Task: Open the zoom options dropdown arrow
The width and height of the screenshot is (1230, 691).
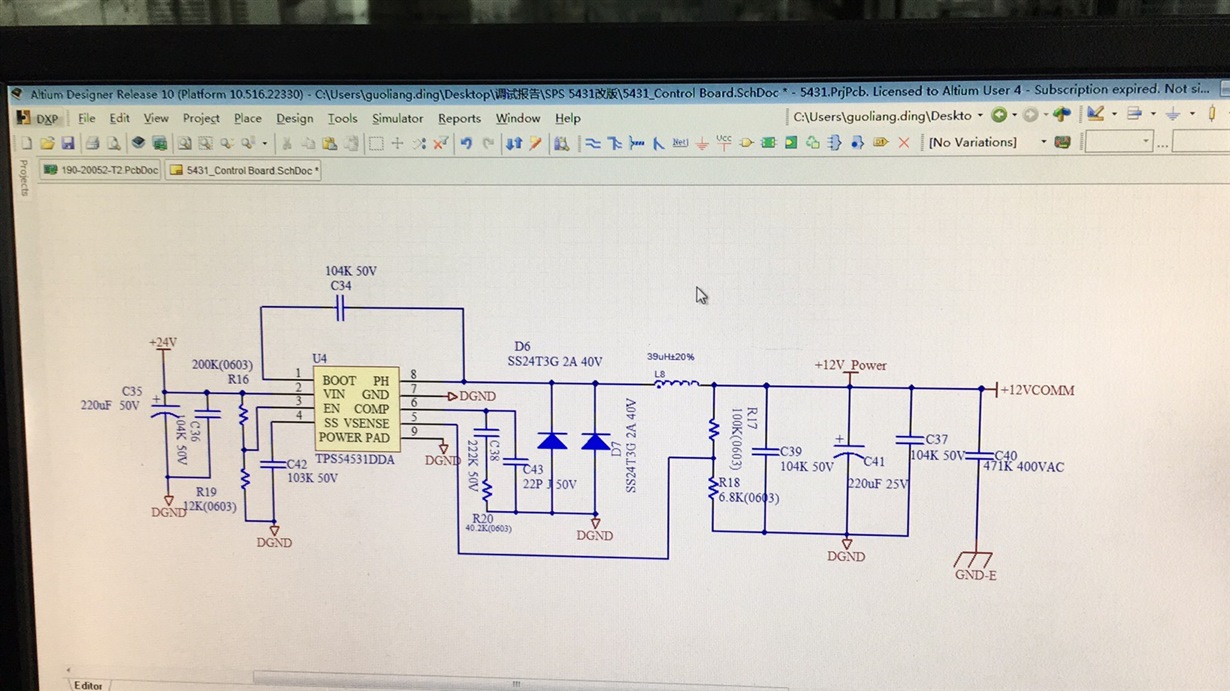Action: coord(265,143)
